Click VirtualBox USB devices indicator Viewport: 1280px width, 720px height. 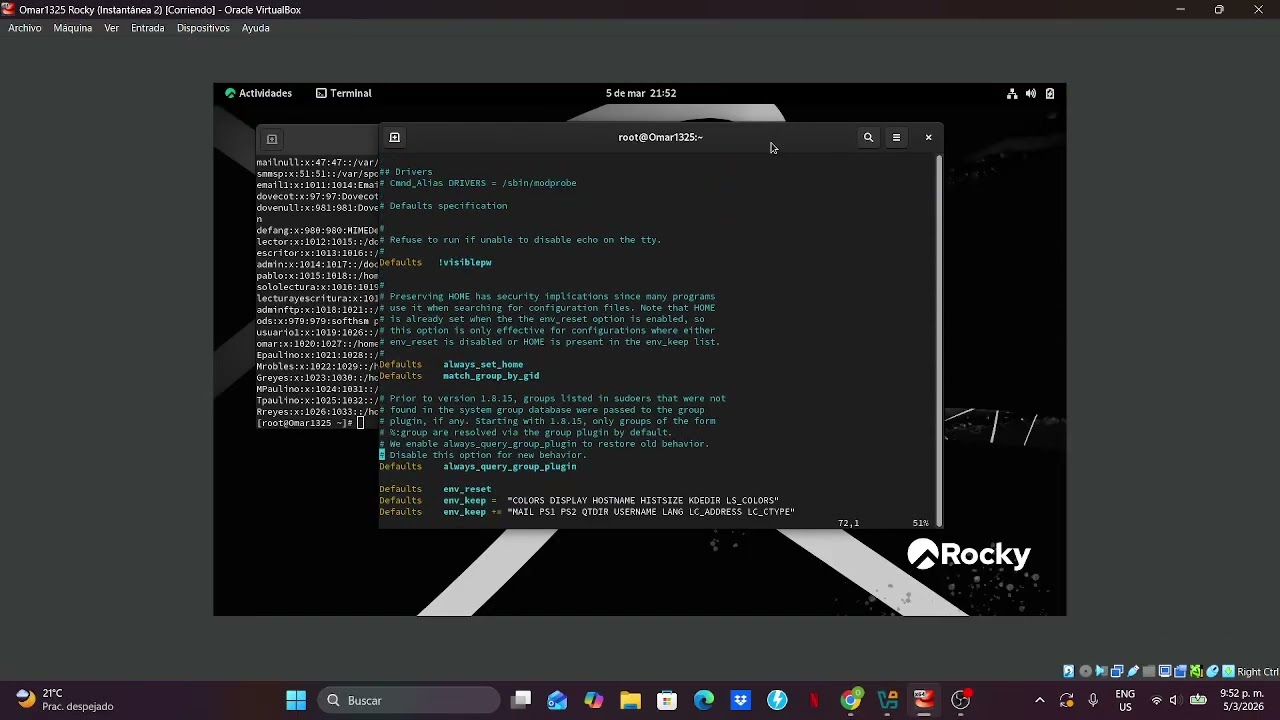1133,672
